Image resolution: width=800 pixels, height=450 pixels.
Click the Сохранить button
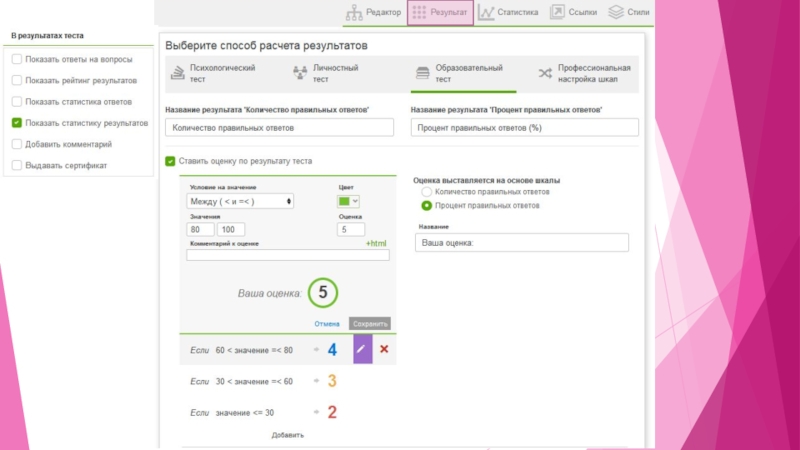click(370, 324)
